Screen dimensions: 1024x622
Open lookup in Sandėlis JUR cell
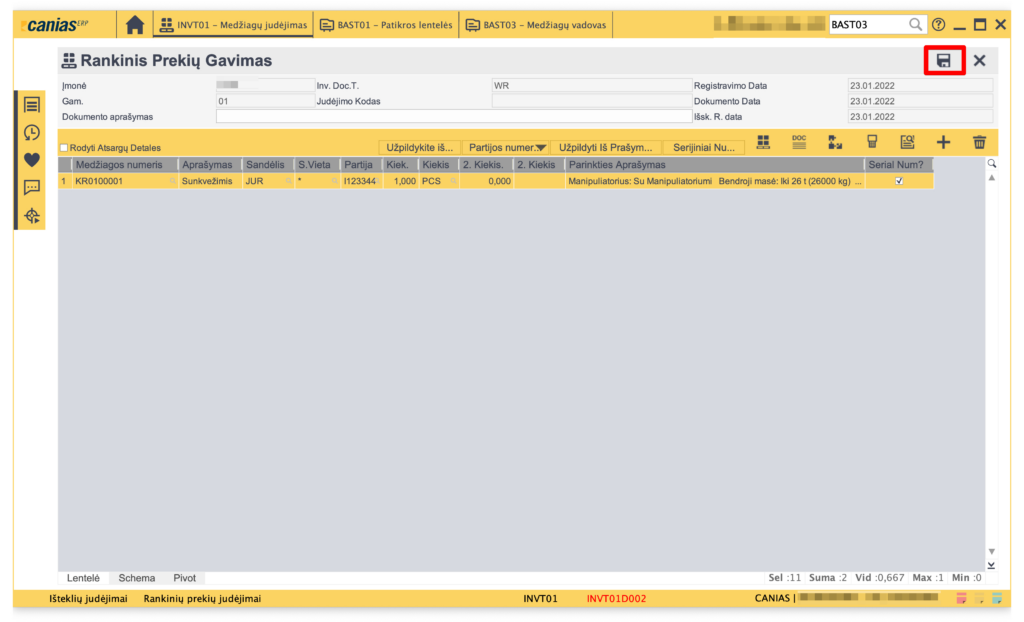(x=288, y=181)
